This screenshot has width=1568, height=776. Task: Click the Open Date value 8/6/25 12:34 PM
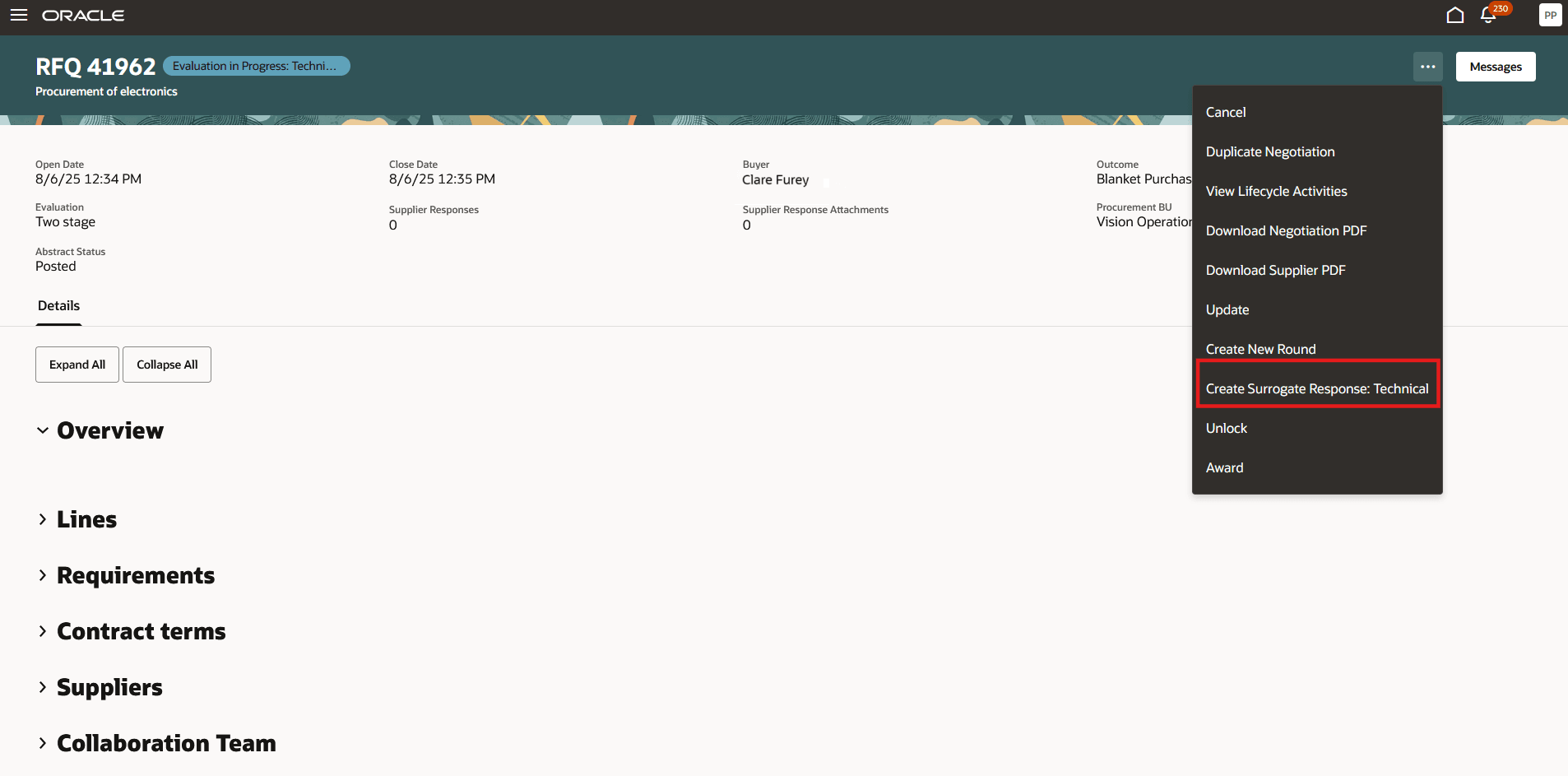point(88,179)
